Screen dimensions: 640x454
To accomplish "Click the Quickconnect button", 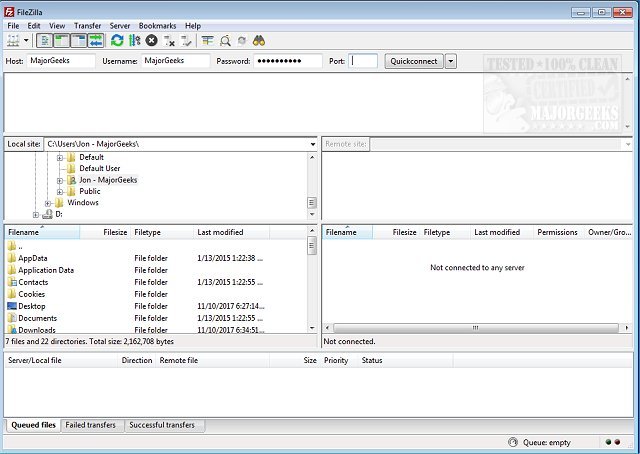I will pyautogui.click(x=413, y=61).
